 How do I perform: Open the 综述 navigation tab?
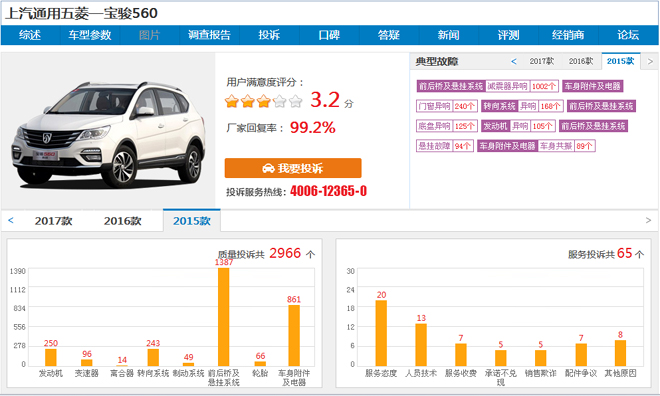coord(30,35)
